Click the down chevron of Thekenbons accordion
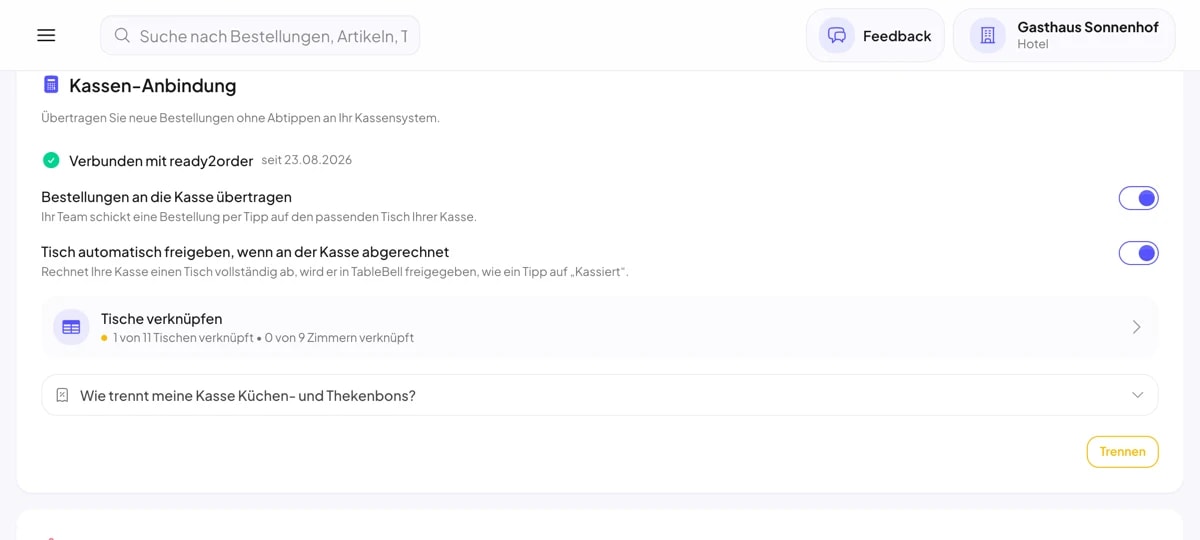The width and height of the screenshot is (1200, 540). point(1137,395)
